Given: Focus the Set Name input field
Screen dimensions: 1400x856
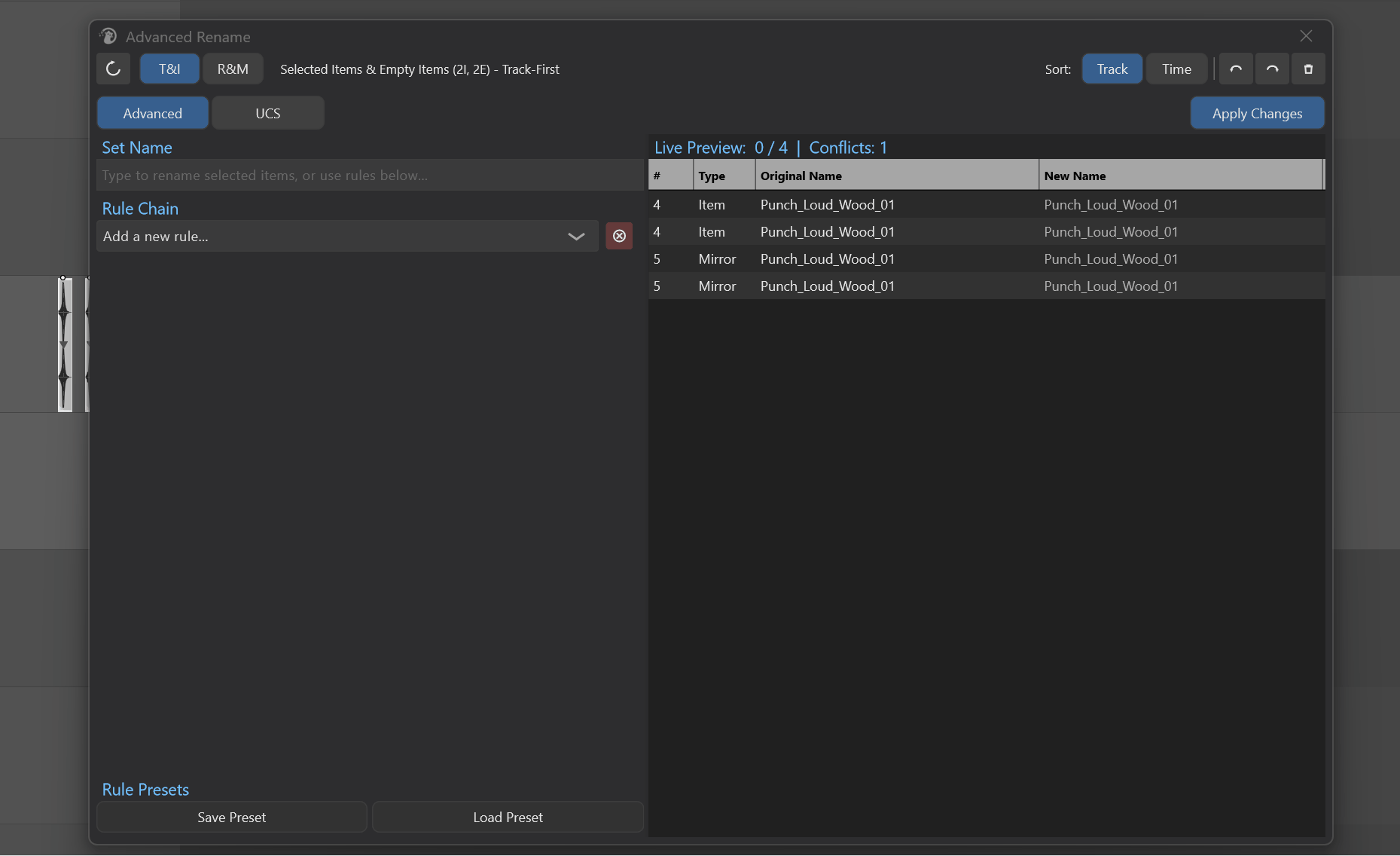Looking at the screenshot, I should (370, 175).
